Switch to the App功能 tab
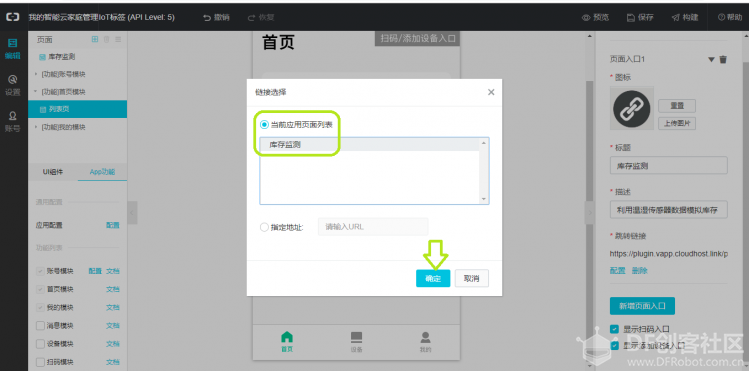The image size is (749, 371). coord(102,172)
